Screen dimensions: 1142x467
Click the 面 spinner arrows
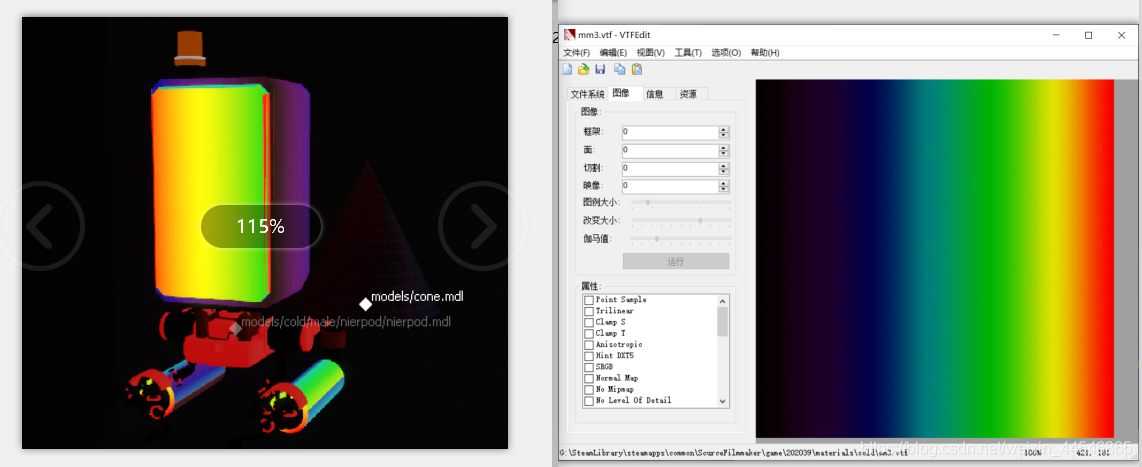click(723, 151)
